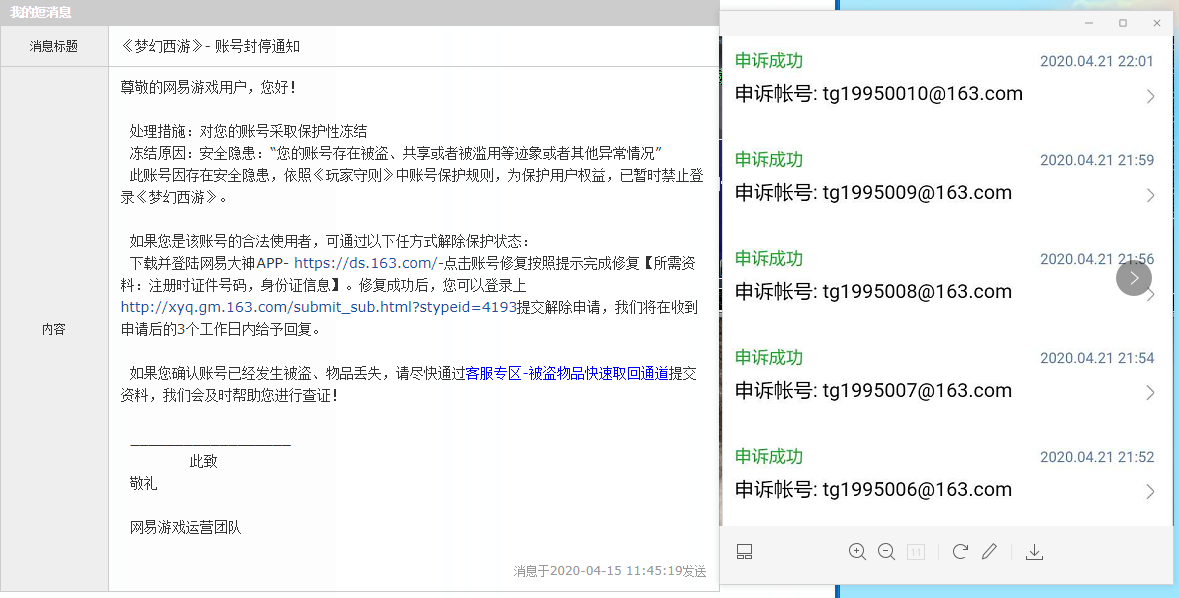
Task: Click timestamp 2020.04.21 21:59
Action: pos(1097,160)
